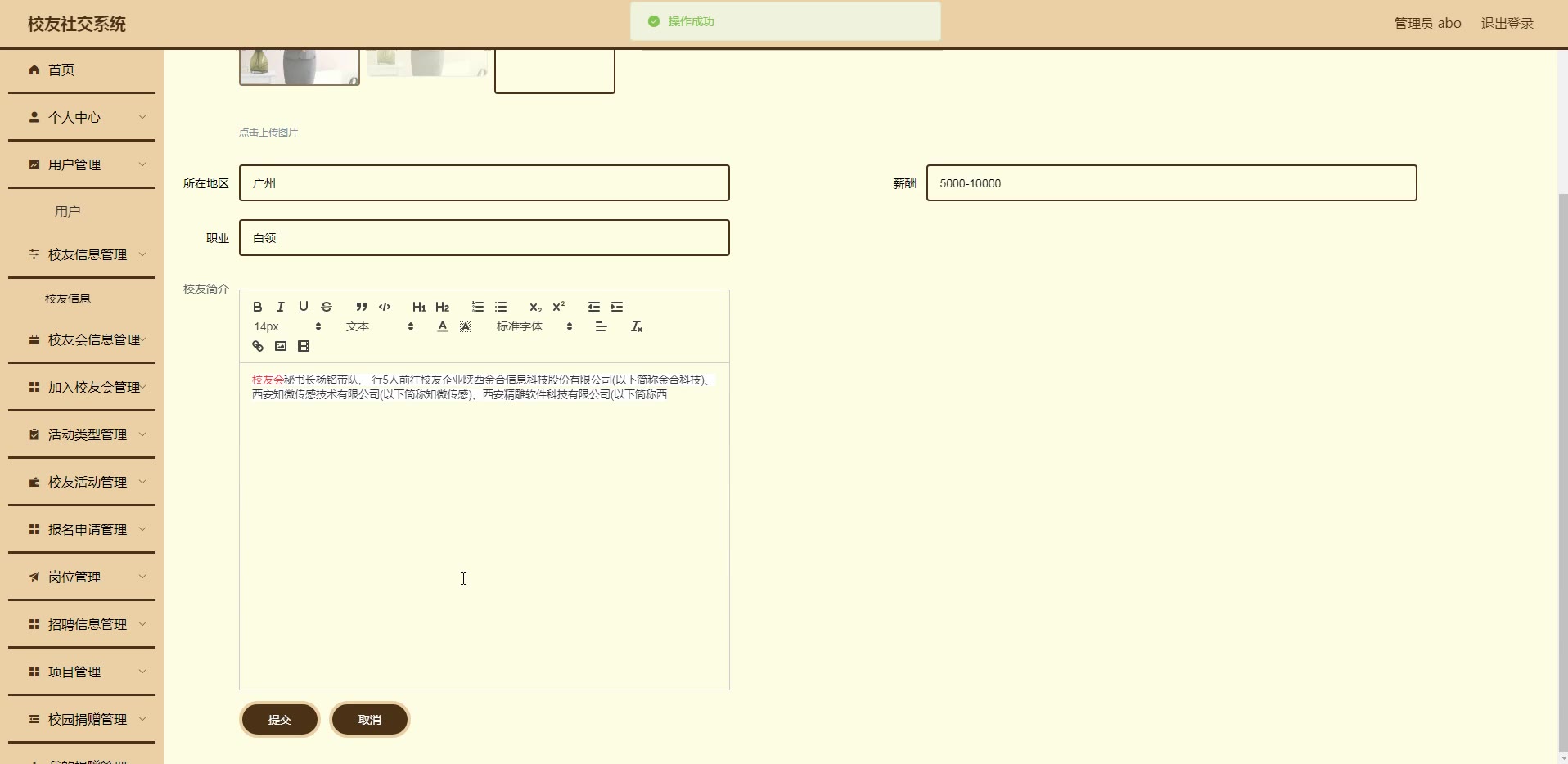Open the 文本 heading style dropdown
The height and width of the screenshot is (764, 1568).
(x=379, y=326)
